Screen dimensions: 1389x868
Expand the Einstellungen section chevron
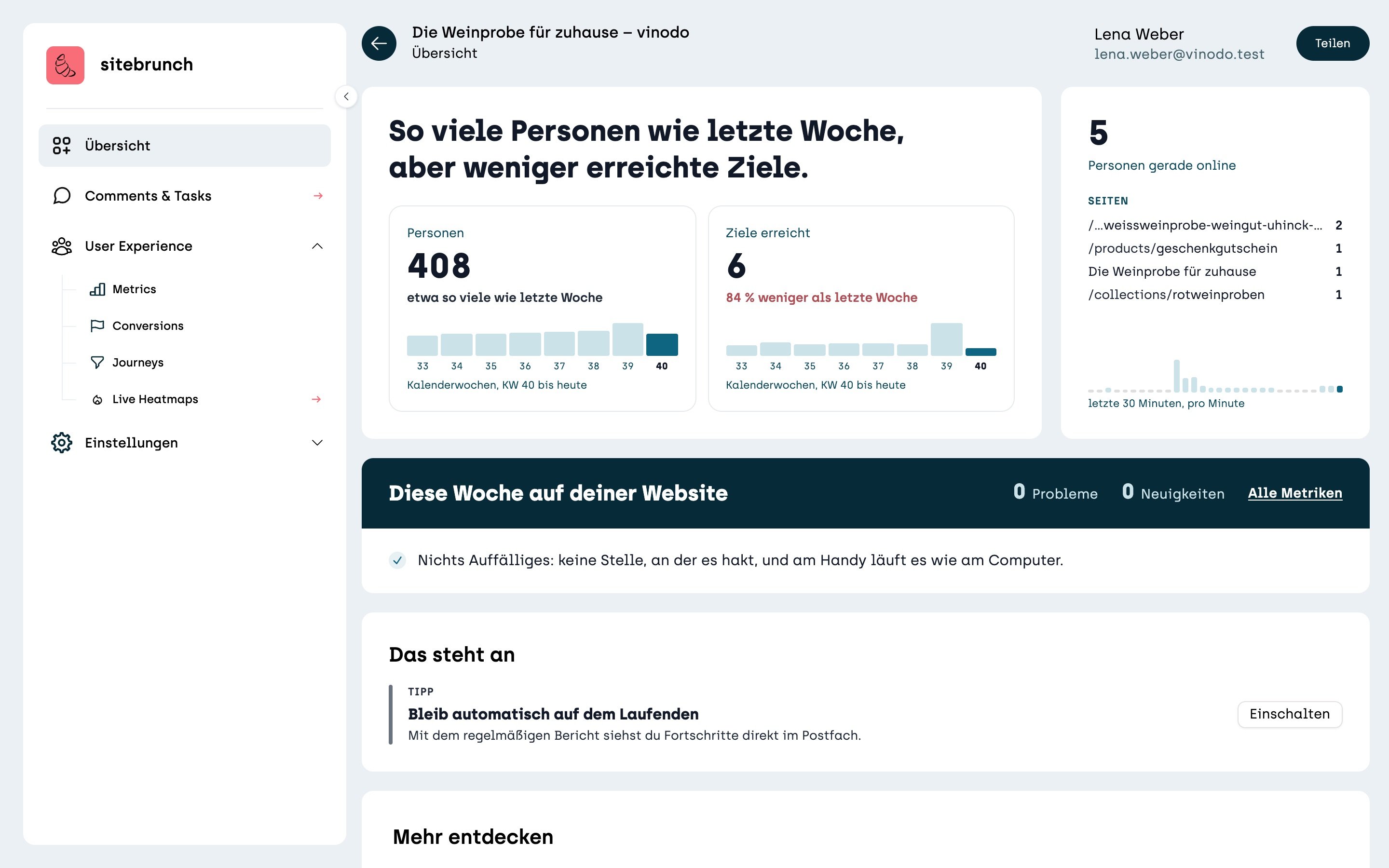(x=317, y=443)
